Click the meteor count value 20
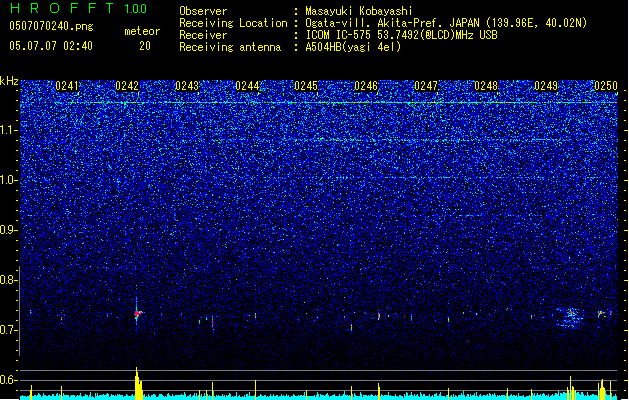The height and width of the screenshot is (400, 629). (x=145, y=46)
